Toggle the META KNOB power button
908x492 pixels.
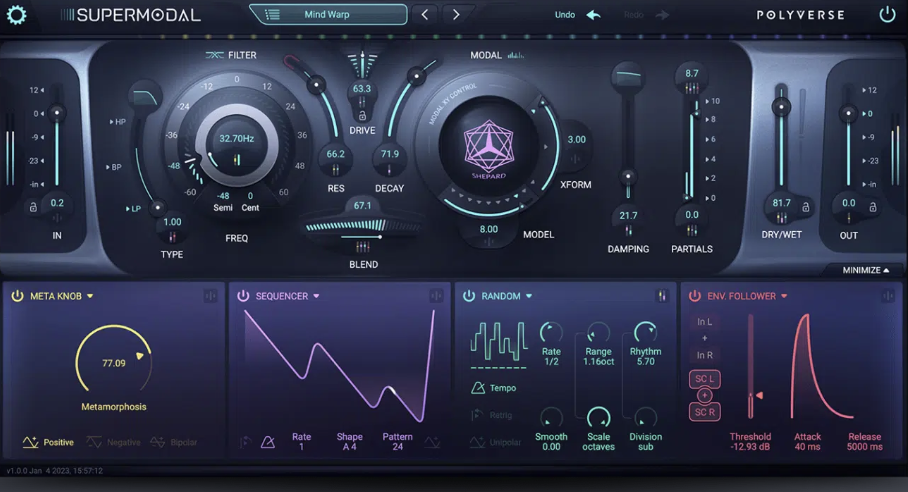point(17,296)
